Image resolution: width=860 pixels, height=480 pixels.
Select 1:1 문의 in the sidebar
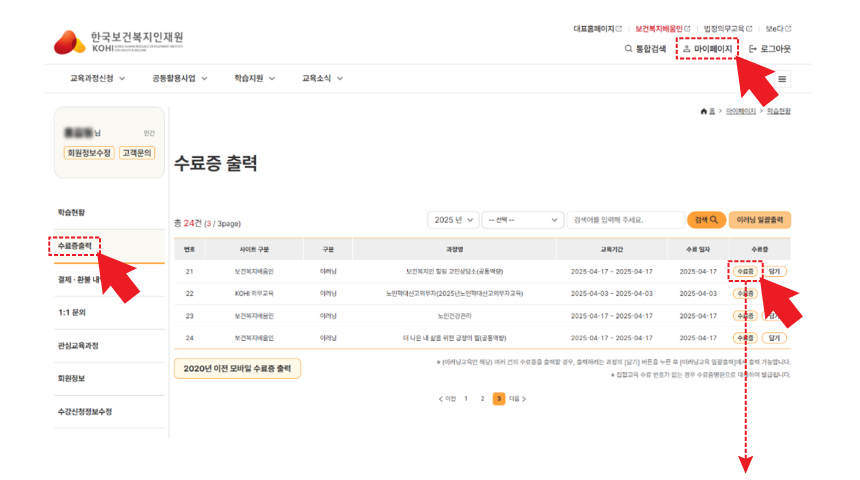[72, 312]
